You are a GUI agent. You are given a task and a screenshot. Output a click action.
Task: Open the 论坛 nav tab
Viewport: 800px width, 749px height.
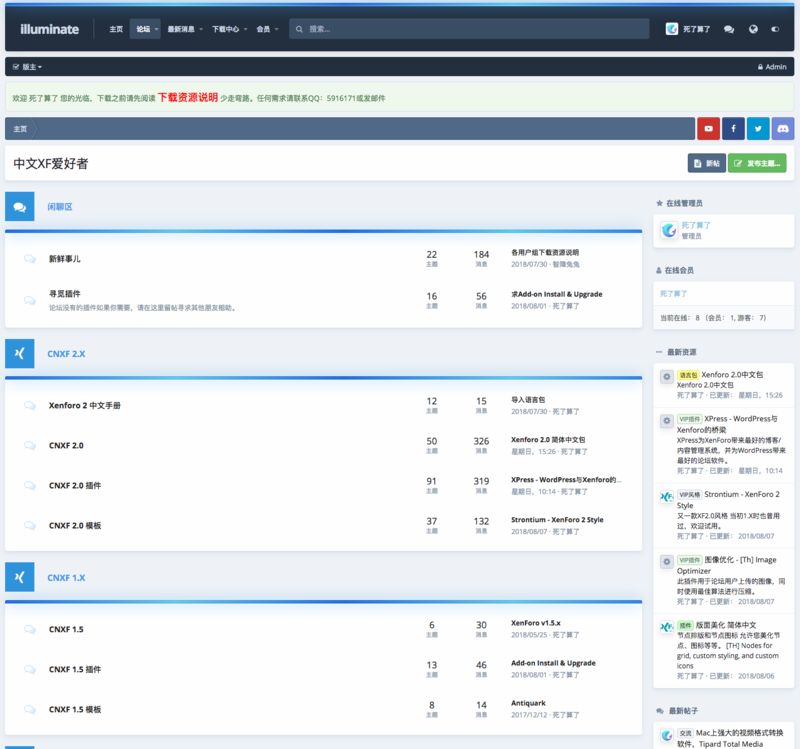click(143, 29)
